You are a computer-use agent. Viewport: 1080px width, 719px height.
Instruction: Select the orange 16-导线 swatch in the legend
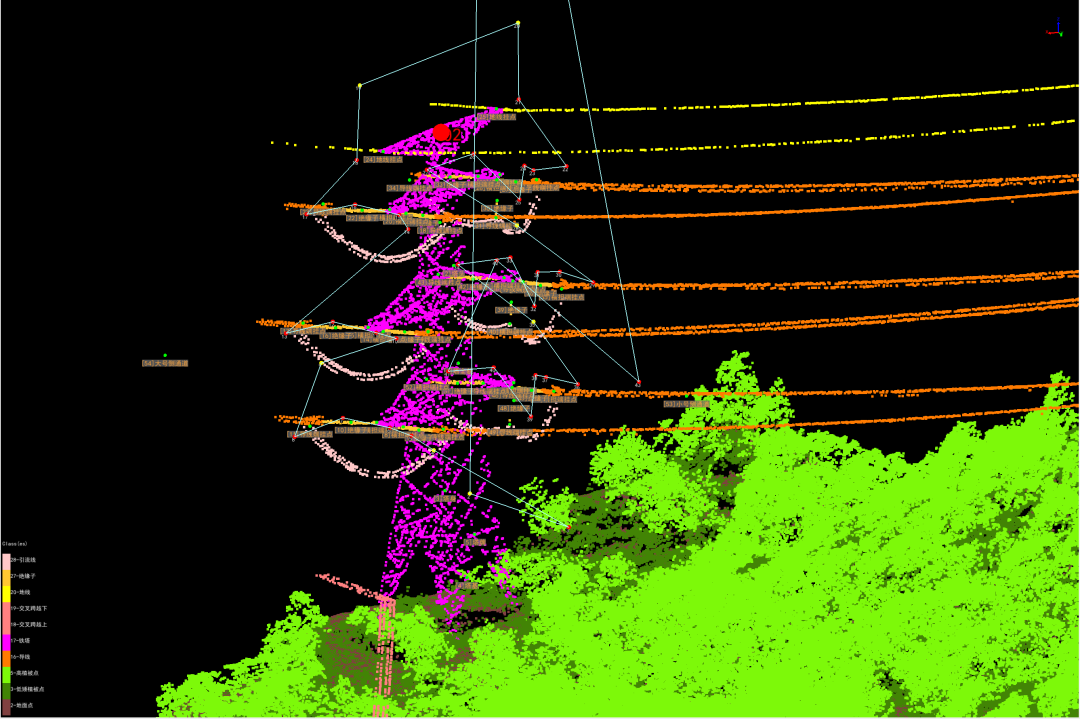6,656
